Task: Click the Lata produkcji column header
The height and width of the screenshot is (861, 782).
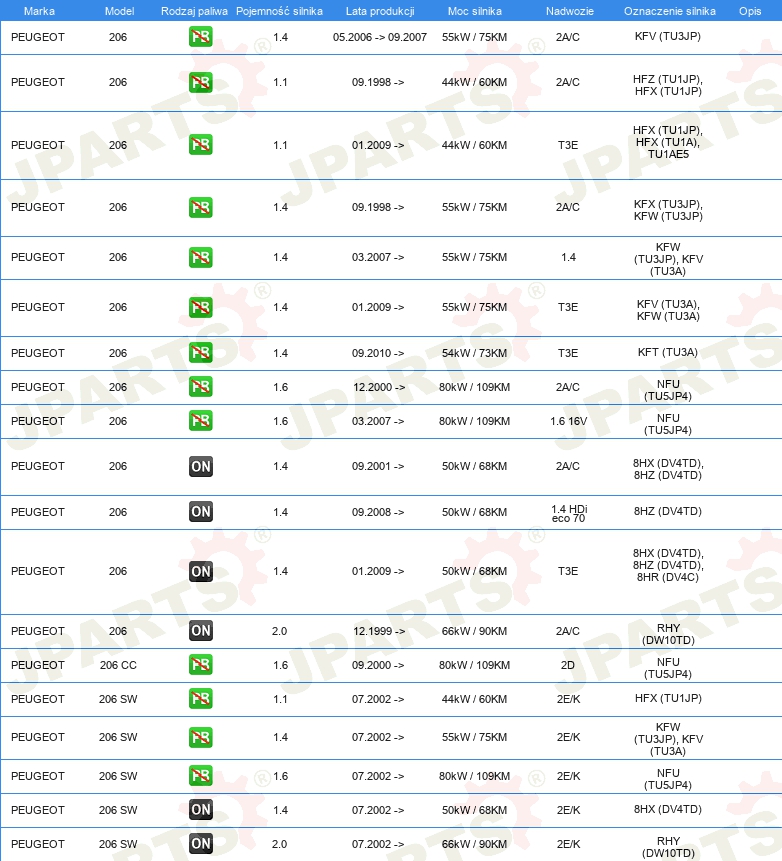Action: (380, 11)
